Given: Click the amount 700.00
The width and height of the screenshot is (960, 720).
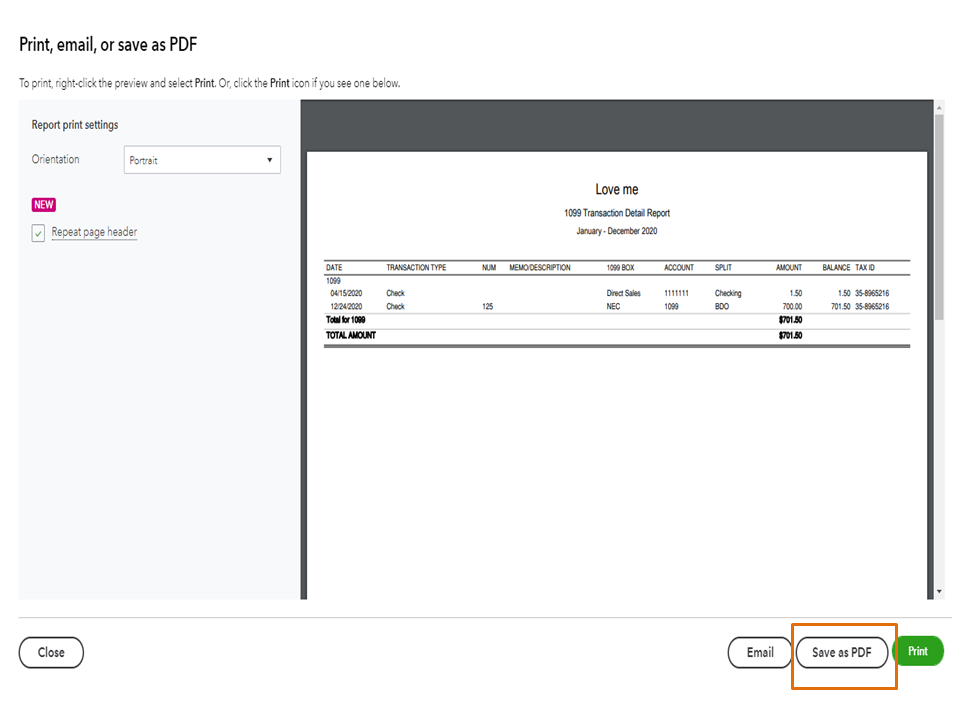Looking at the screenshot, I should (x=792, y=306).
